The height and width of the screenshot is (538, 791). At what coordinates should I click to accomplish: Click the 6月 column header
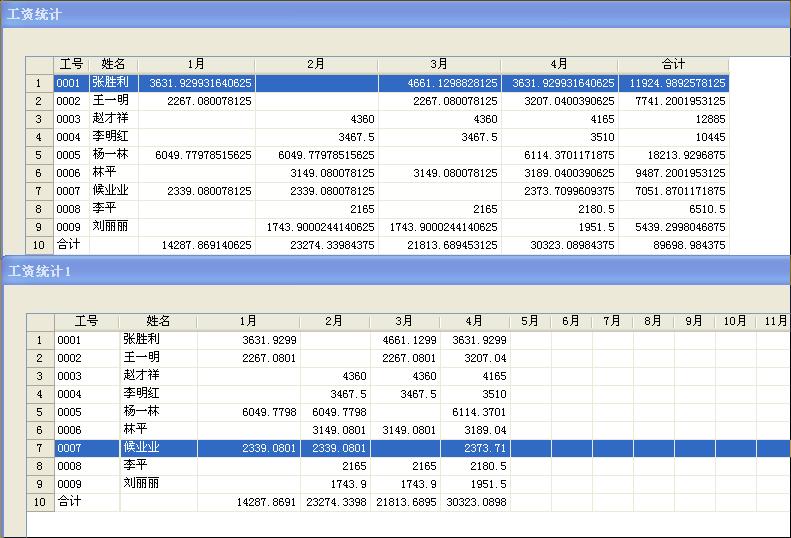pos(572,321)
